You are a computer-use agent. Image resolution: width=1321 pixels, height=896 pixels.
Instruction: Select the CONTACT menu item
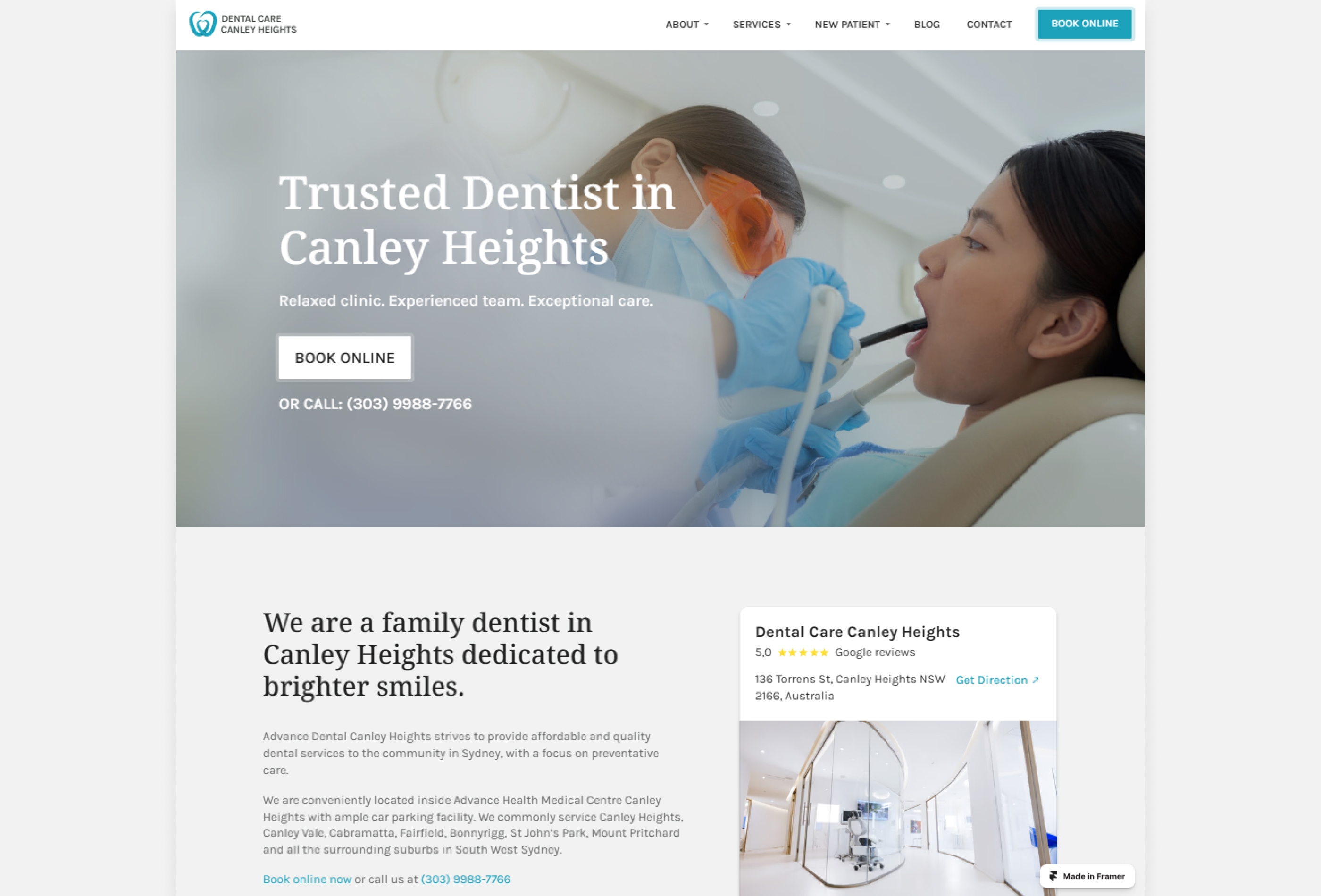point(990,23)
